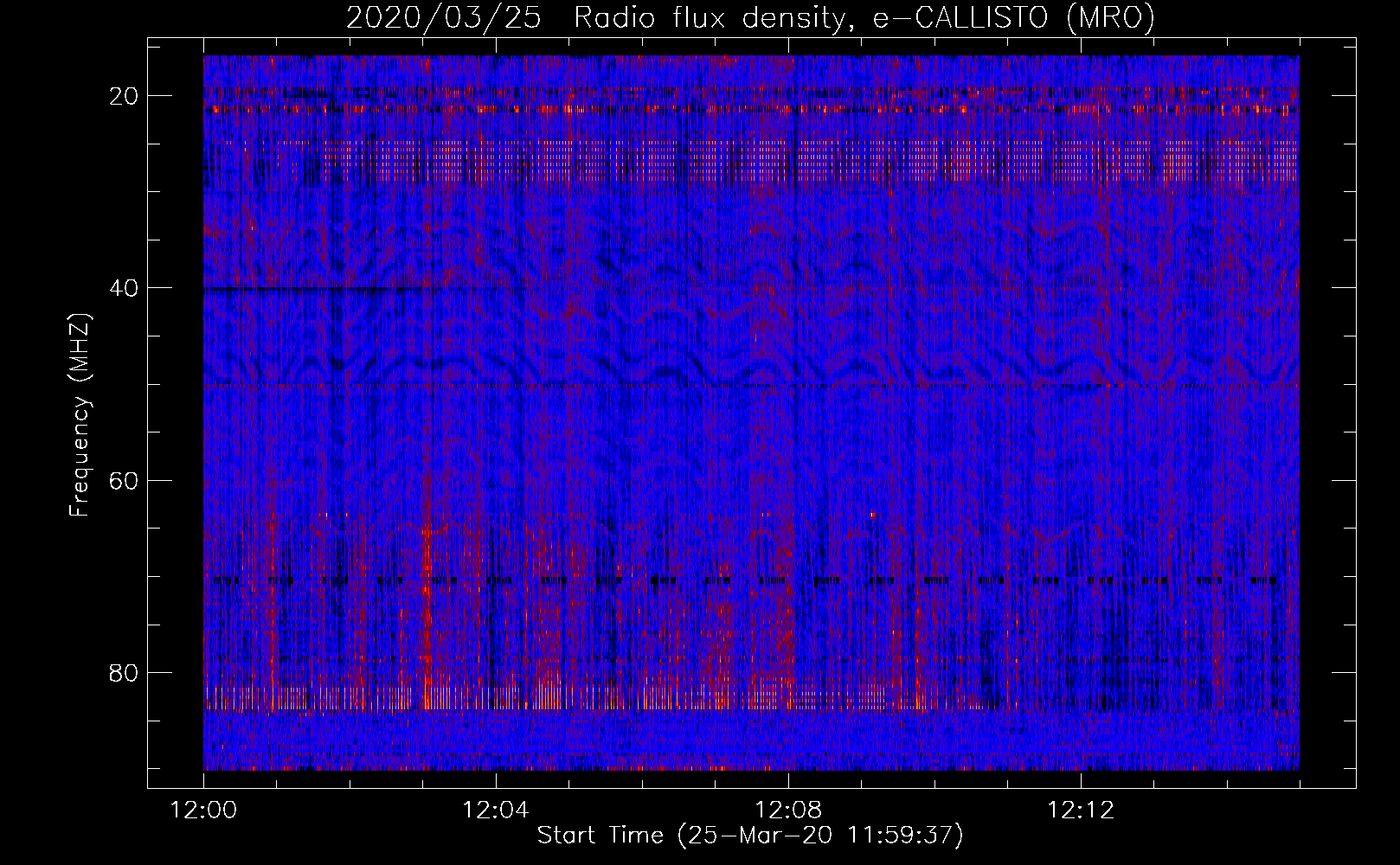This screenshot has height=865, width=1400.
Task: Click the 40 MHz frequency tick label
Action: click(125, 288)
